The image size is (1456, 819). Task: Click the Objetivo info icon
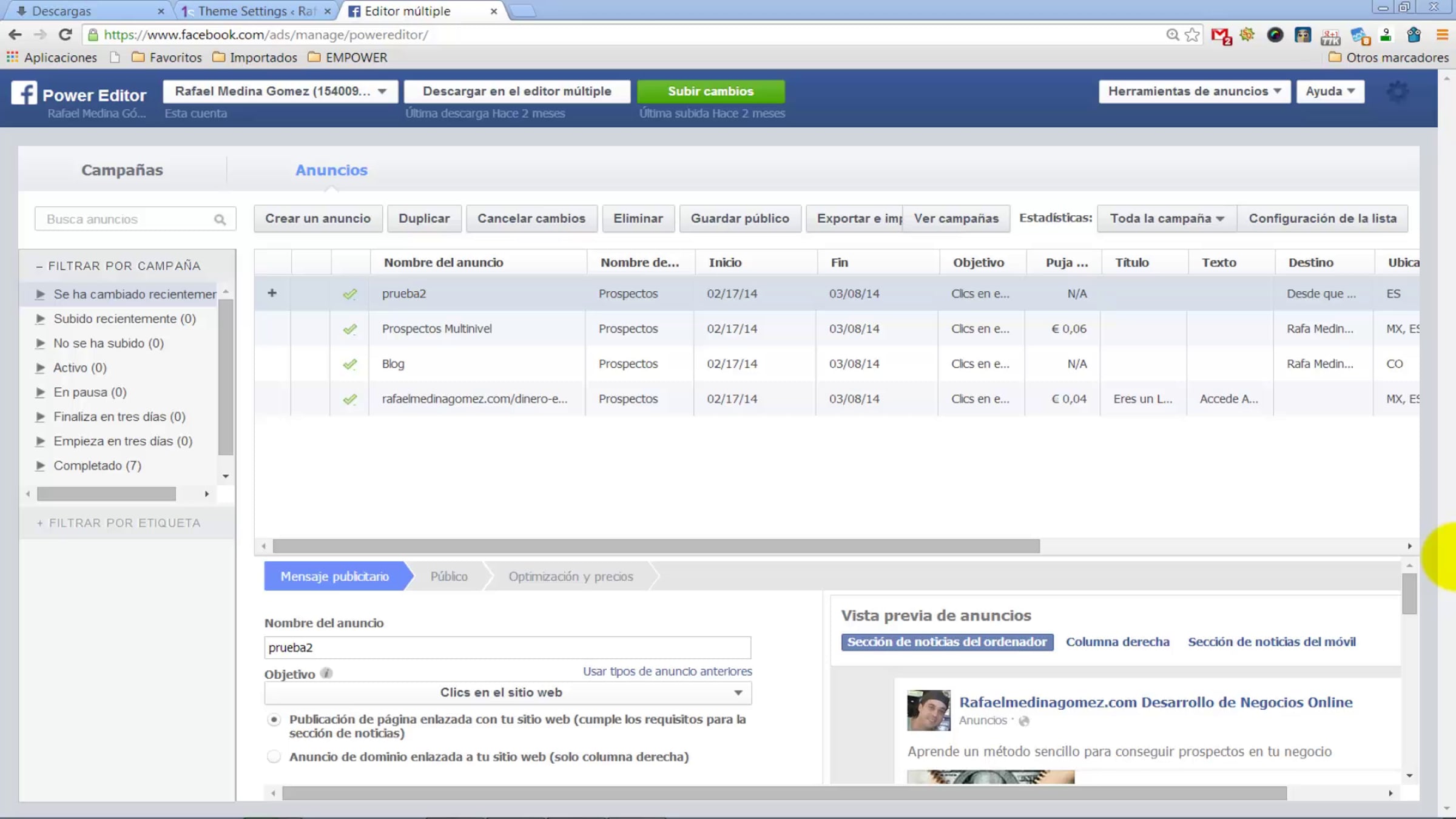[x=326, y=673]
